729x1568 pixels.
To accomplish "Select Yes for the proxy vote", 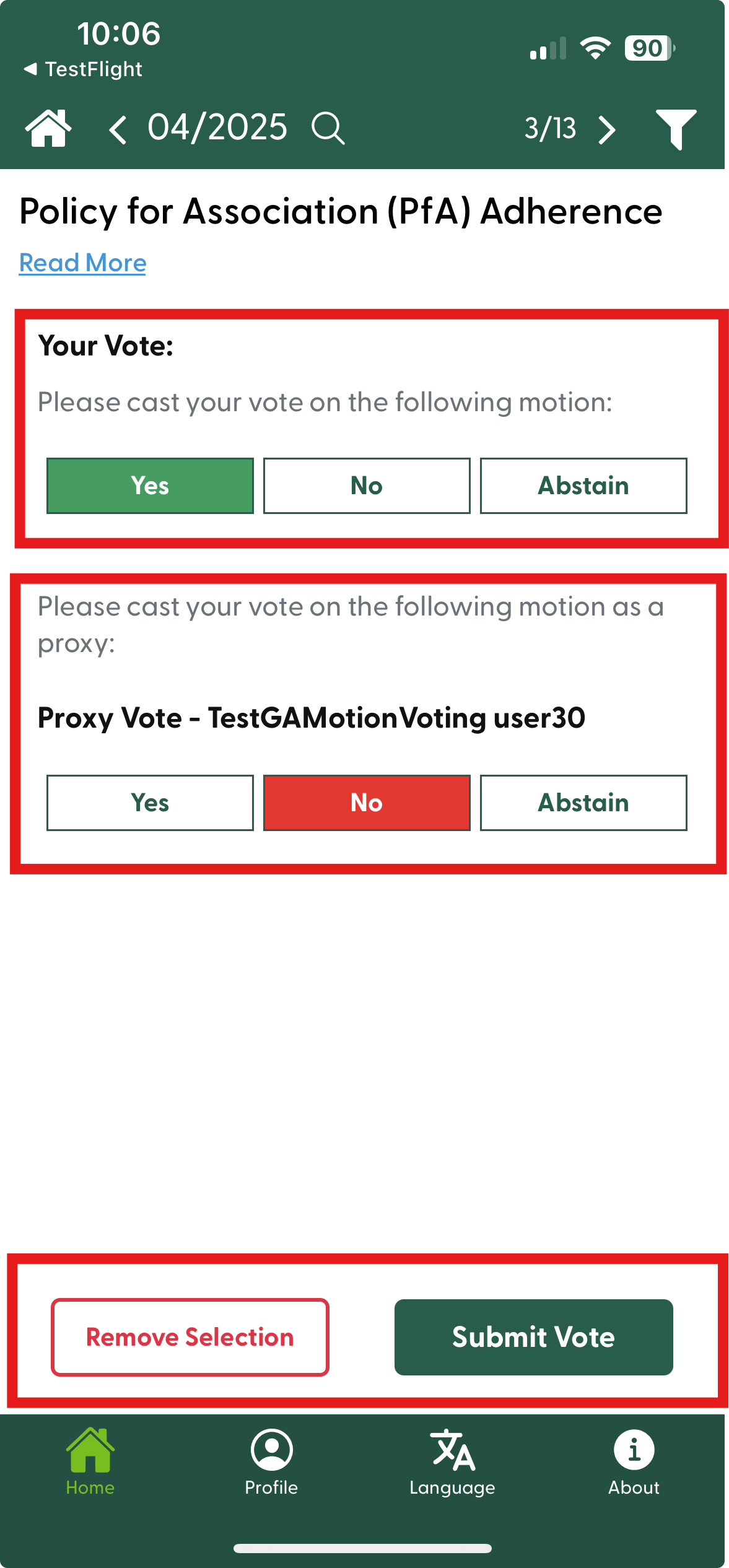I will (x=150, y=803).
